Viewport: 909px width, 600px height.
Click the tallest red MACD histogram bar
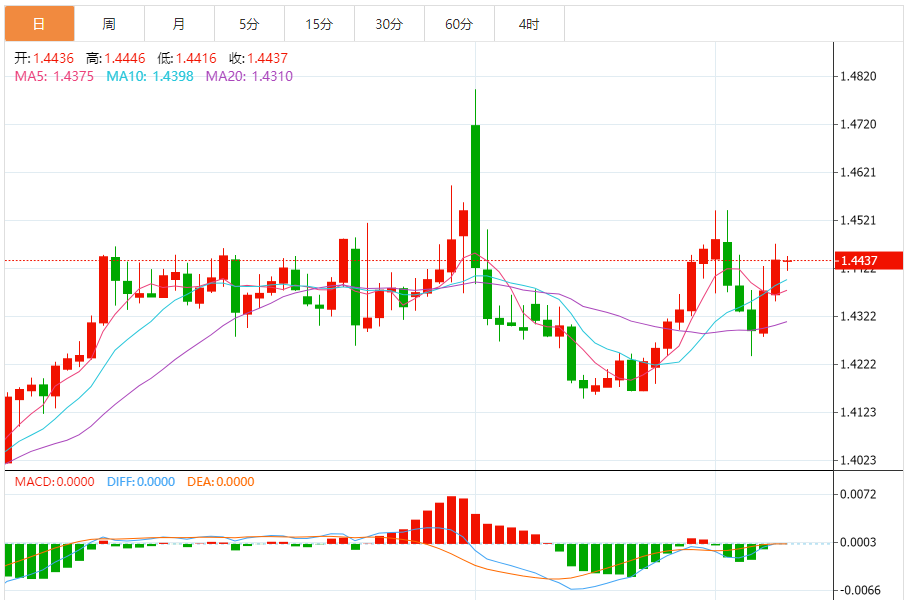[x=452, y=520]
